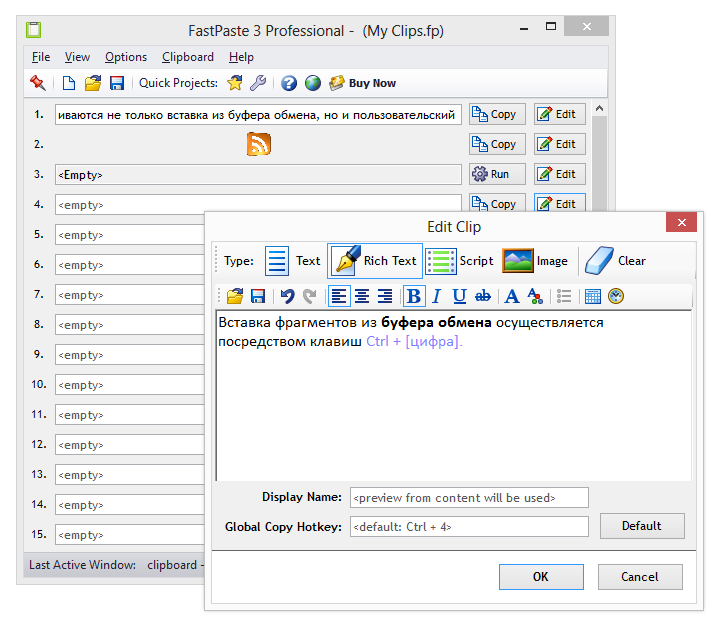724x629 pixels.
Task: Undo last edit in clip editor
Action: pos(287,296)
